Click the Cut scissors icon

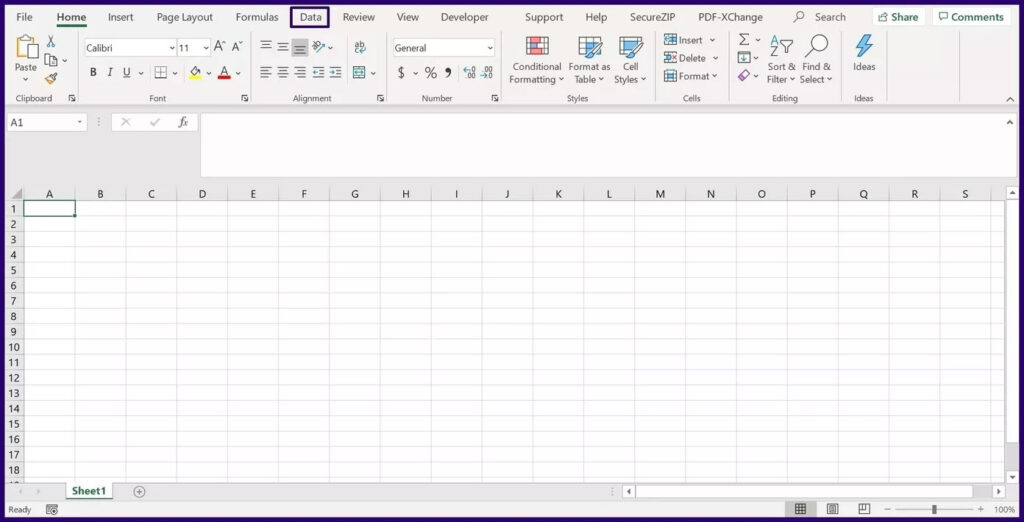pos(51,42)
